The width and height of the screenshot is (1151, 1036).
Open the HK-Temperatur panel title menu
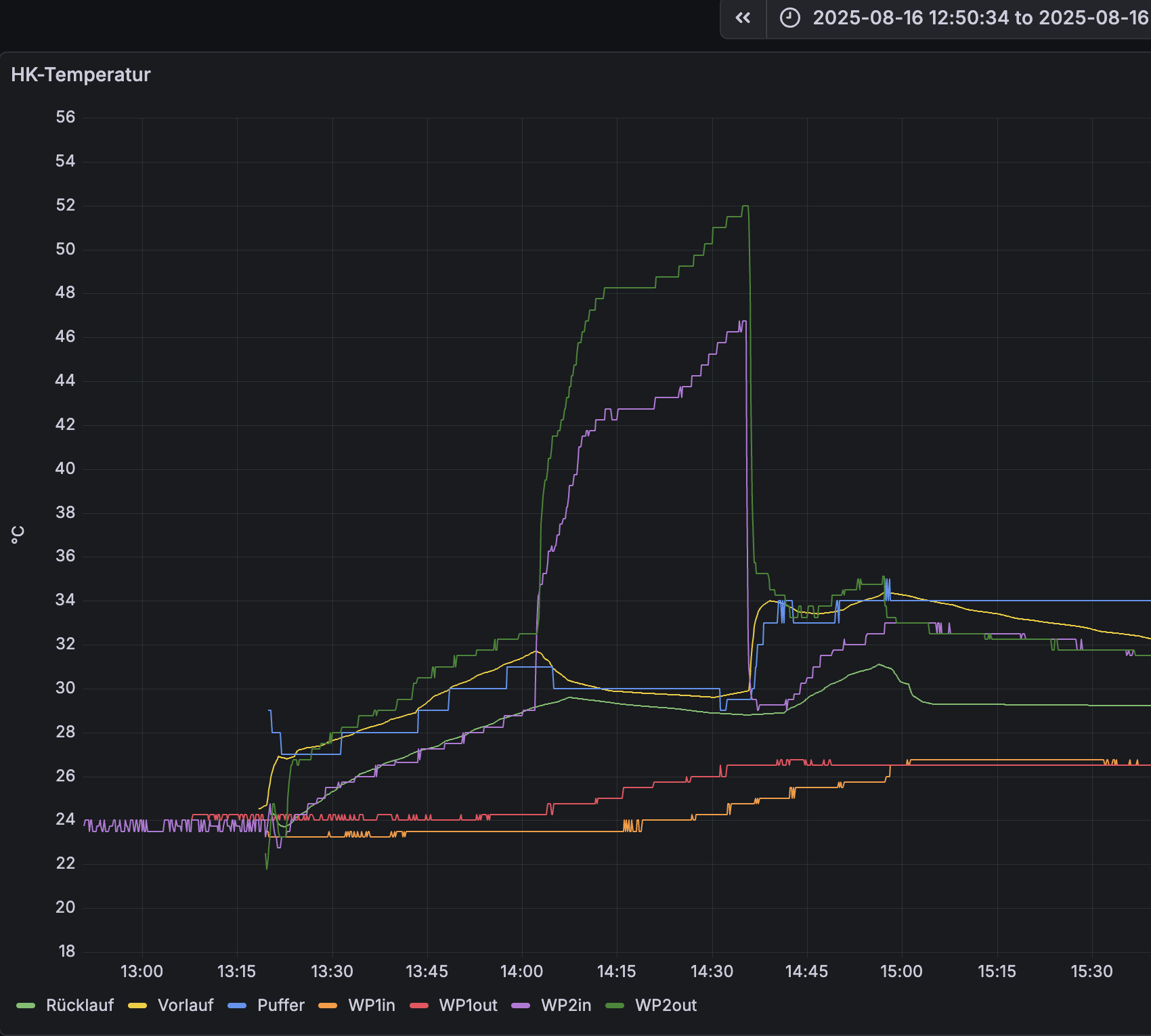[x=81, y=74]
